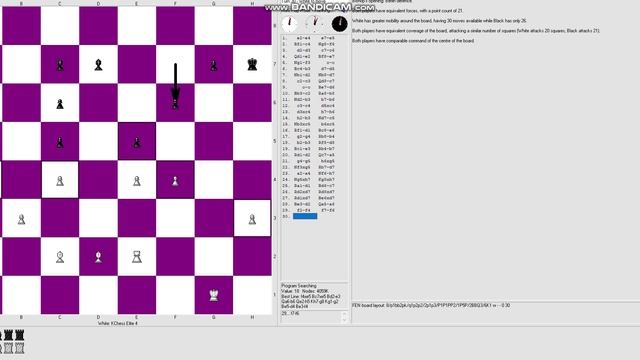Viewport: 640px width, 360px height.
Task: Click the highlighted move 30 entry cell
Action: (305, 216)
